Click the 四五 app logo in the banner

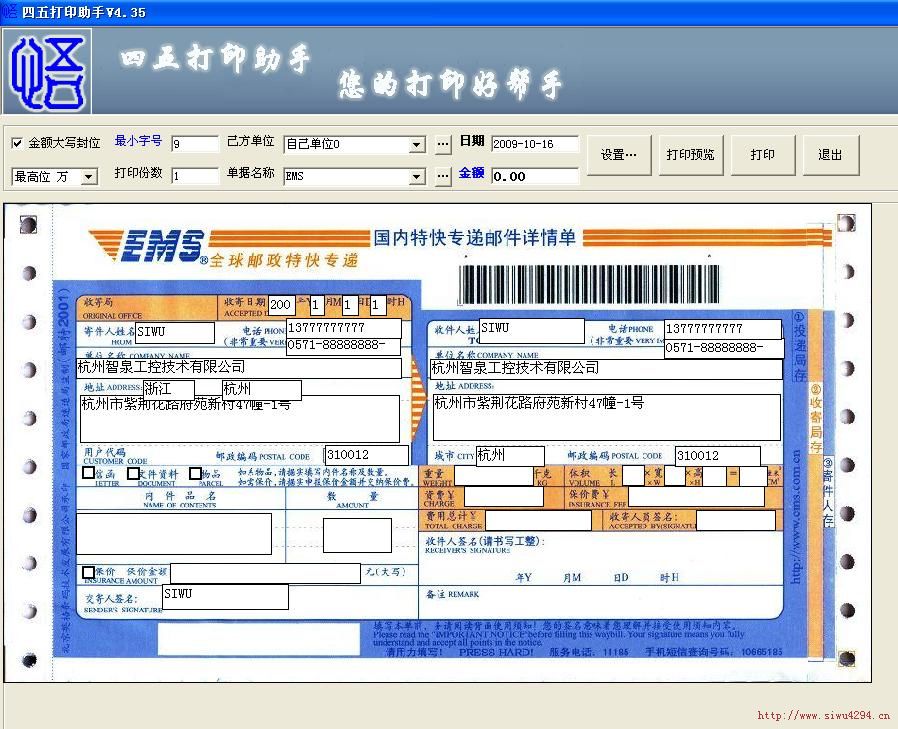tap(46, 71)
